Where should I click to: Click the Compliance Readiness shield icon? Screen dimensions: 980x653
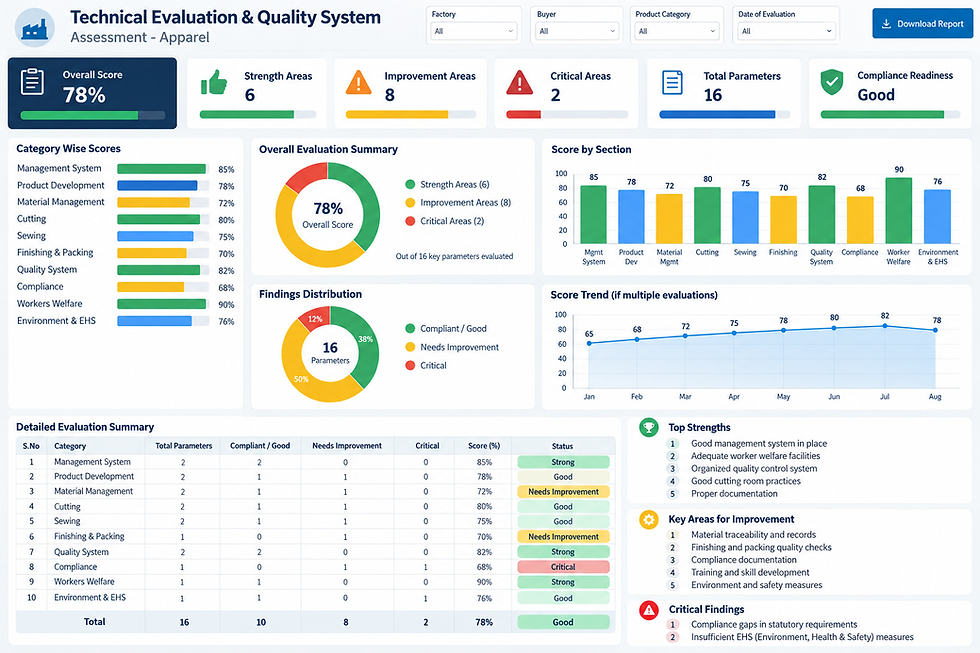pyautogui.click(x=832, y=82)
